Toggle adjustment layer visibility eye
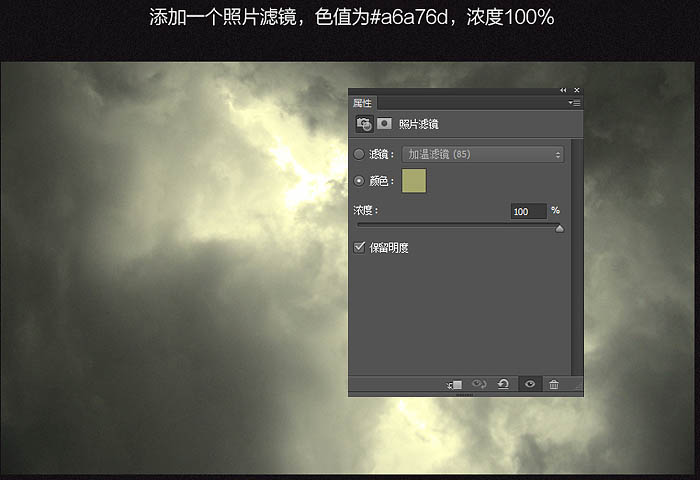Image resolution: width=700 pixels, height=480 pixels. tap(530, 384)
